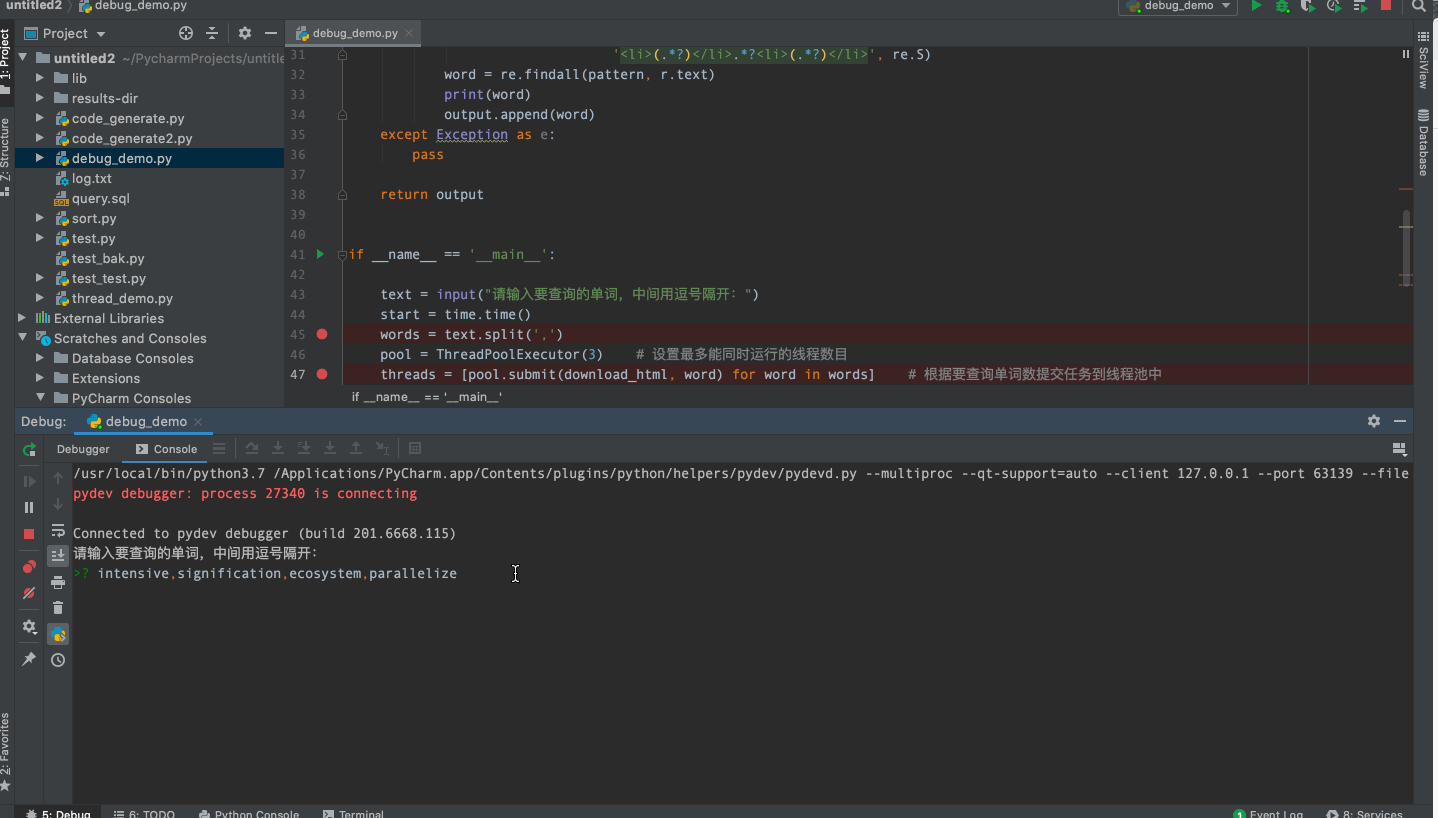Select log.txt in project tree
This screenshot has width=1438, height=818.
point(91,178)
